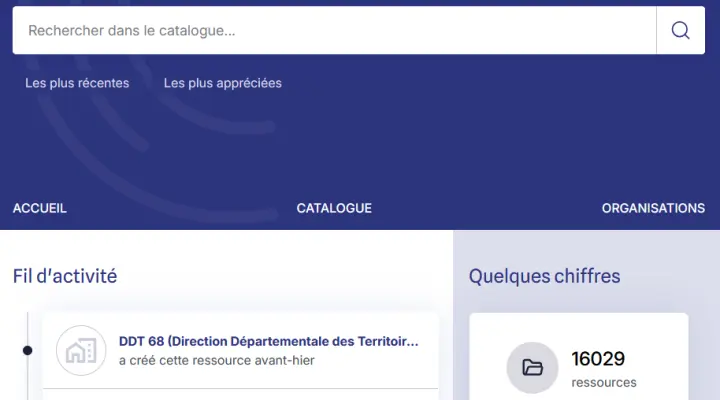Navigate to ORGANISATIONS
Screen dimensions: 720x400
pos(653,208)
